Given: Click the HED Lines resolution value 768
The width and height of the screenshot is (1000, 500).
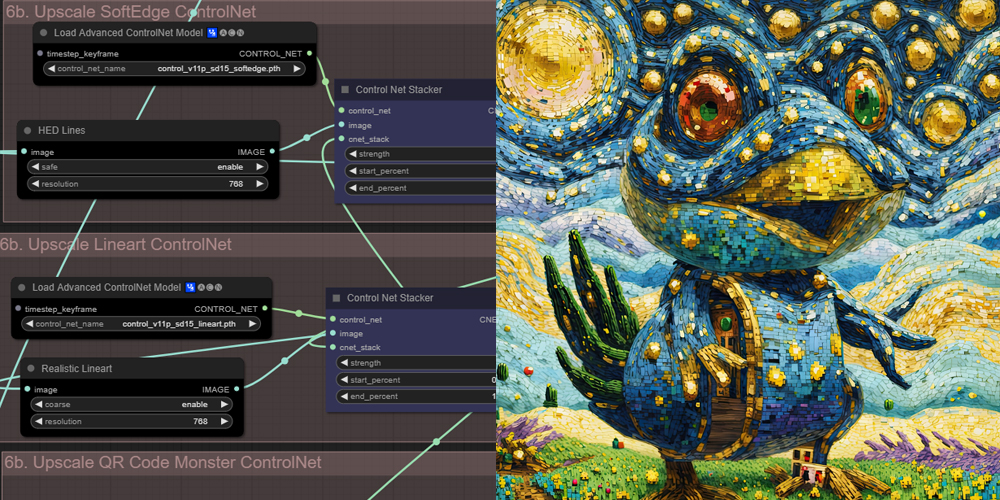Looking at the screenshot, I should (x=236, y=184).
